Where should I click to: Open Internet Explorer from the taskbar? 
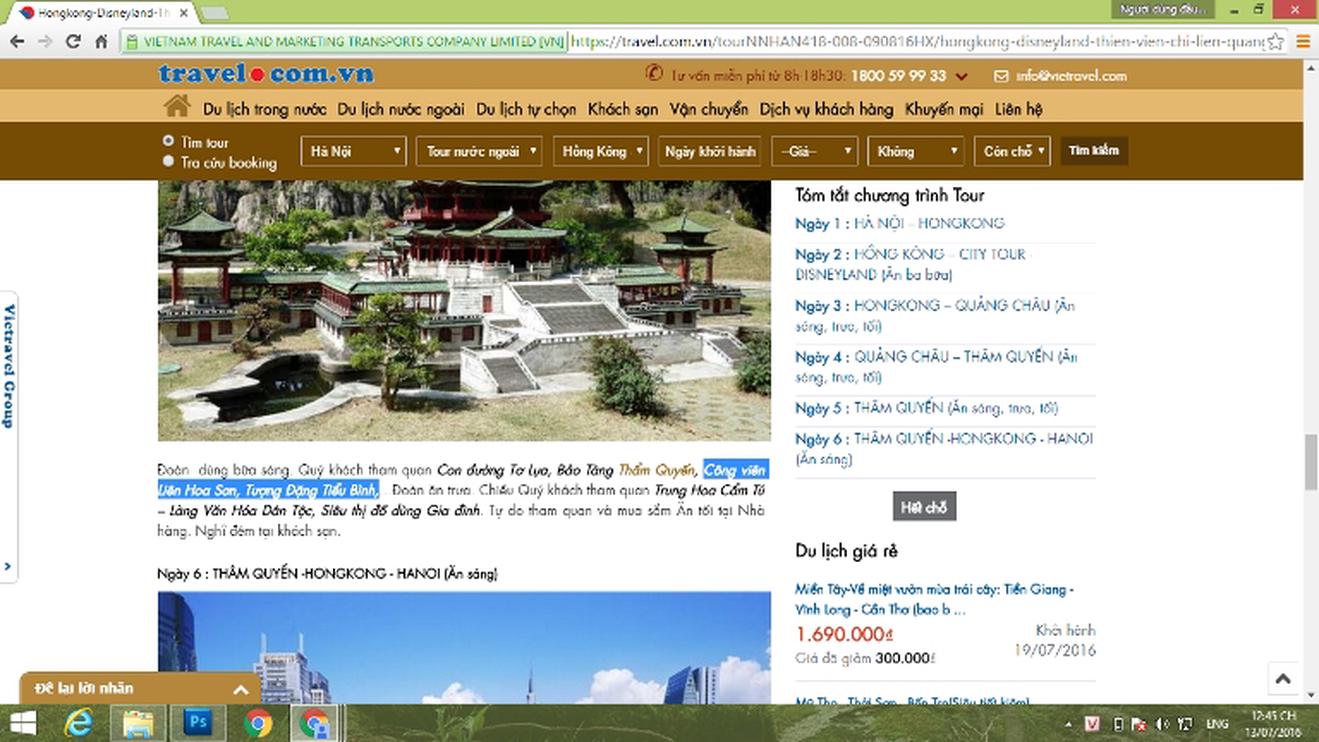79,722
